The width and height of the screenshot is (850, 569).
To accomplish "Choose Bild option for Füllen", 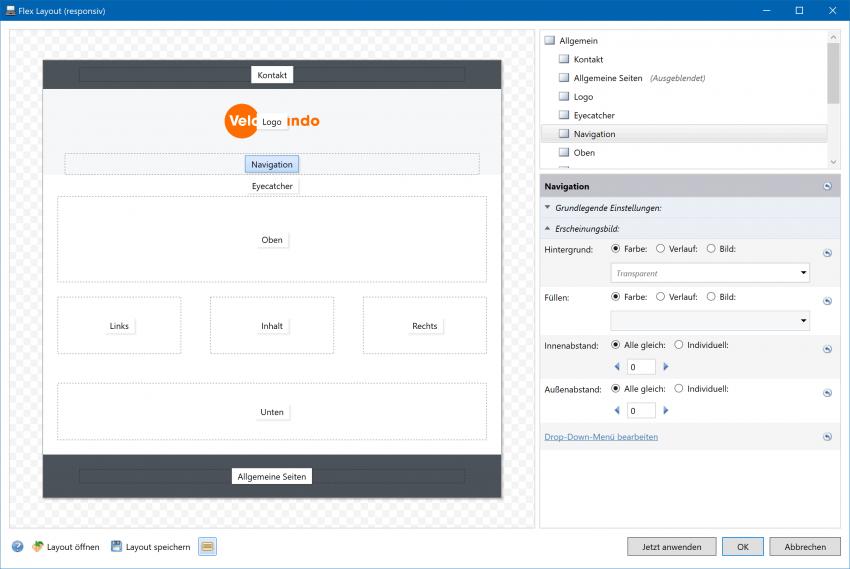I will (711, 297).
